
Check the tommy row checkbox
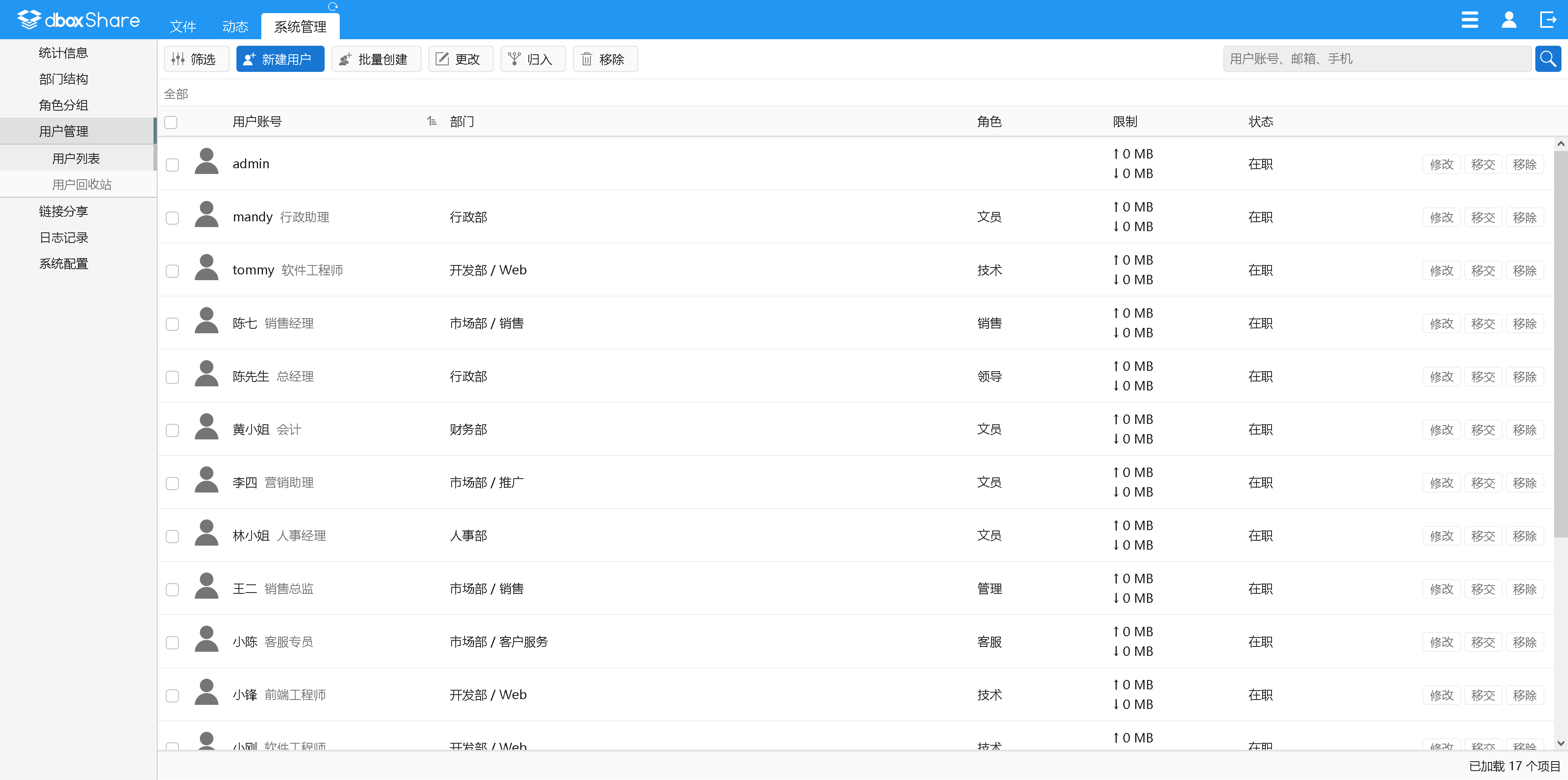172,271
